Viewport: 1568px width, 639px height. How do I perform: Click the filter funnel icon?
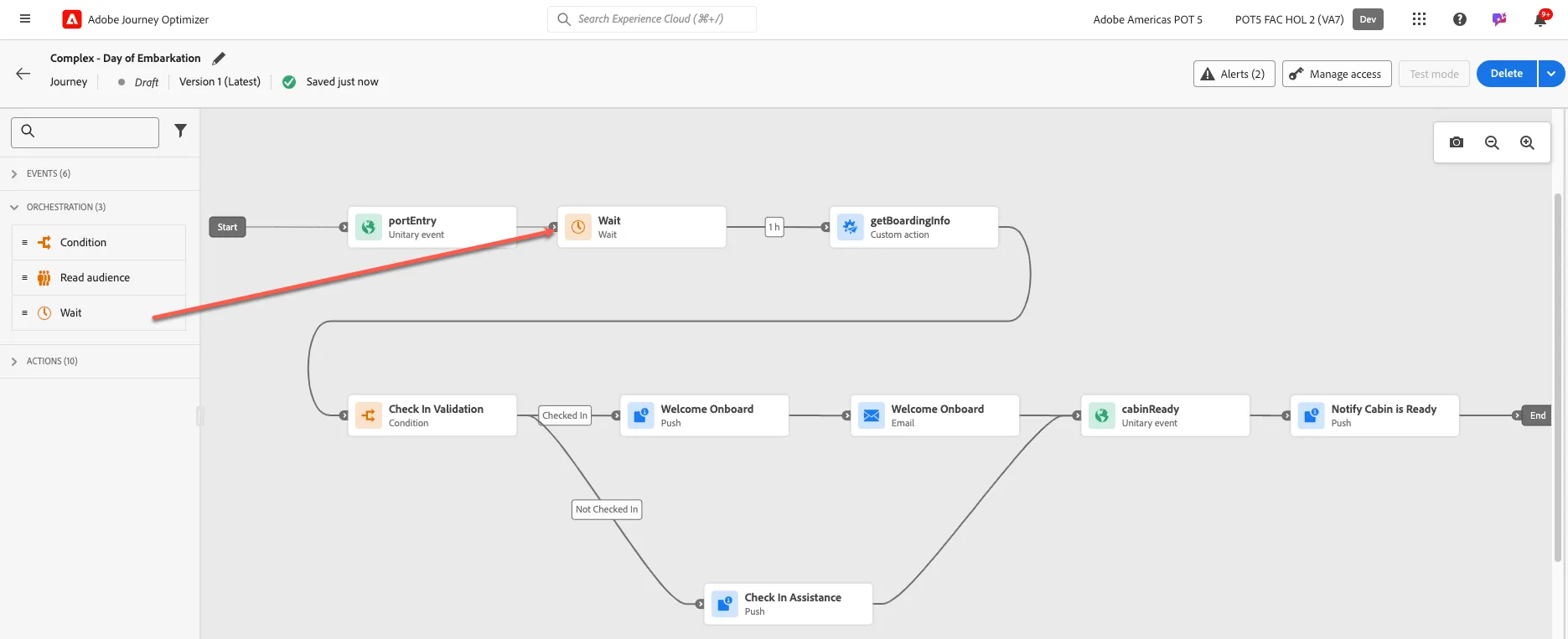click(x=180, y=131)
